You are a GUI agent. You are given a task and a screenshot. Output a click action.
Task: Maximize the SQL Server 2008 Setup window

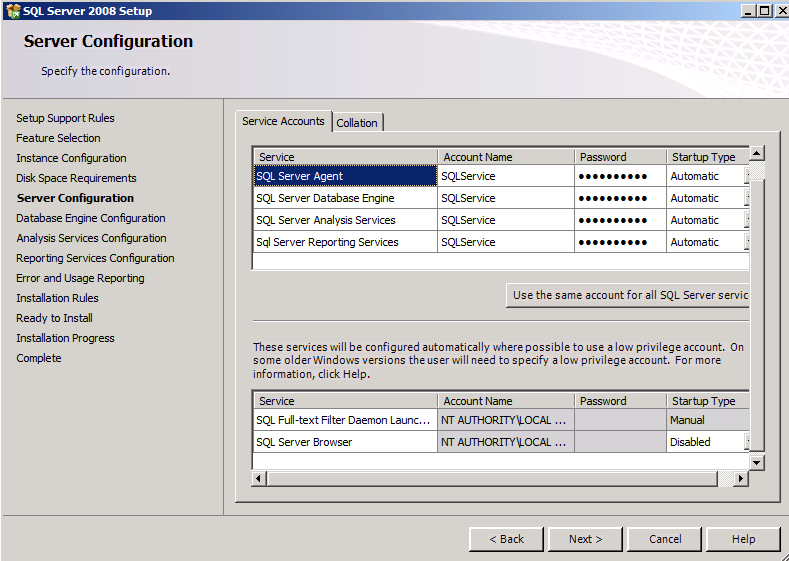point(764,11)
